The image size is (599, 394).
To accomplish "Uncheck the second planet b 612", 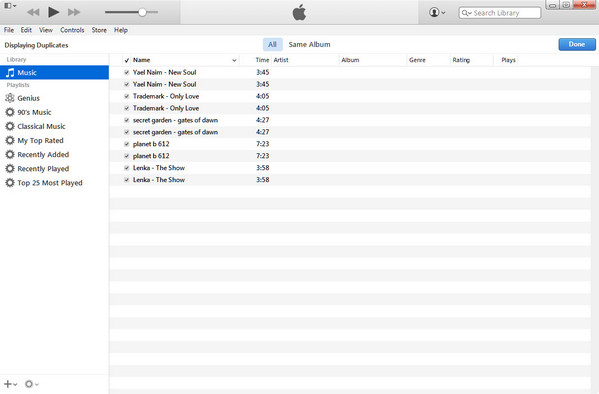I will (126, 156).
